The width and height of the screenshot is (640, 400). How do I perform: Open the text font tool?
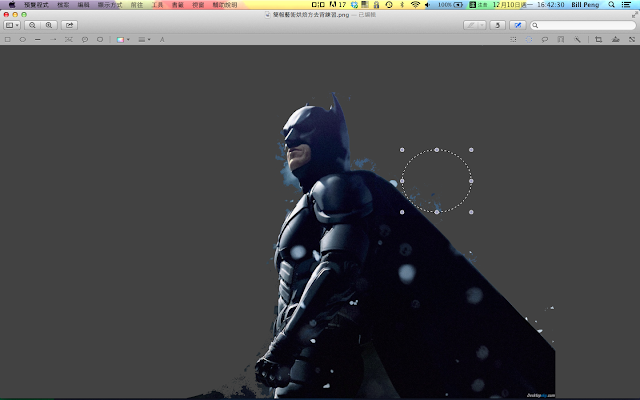(162, 40)
